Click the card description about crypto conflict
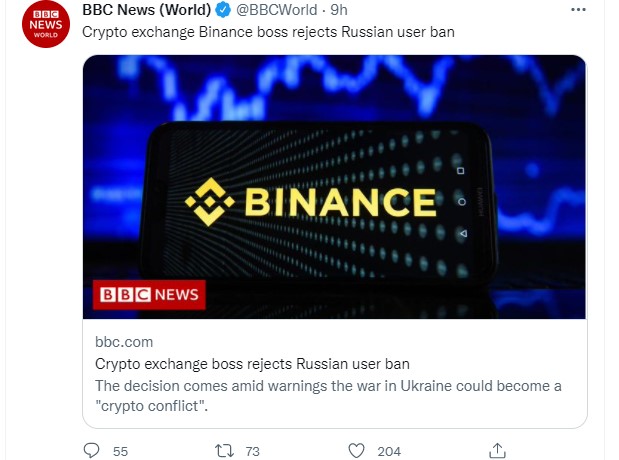This screenshot has height=460, width=619. pyautogui.click(x=328, y=396)
